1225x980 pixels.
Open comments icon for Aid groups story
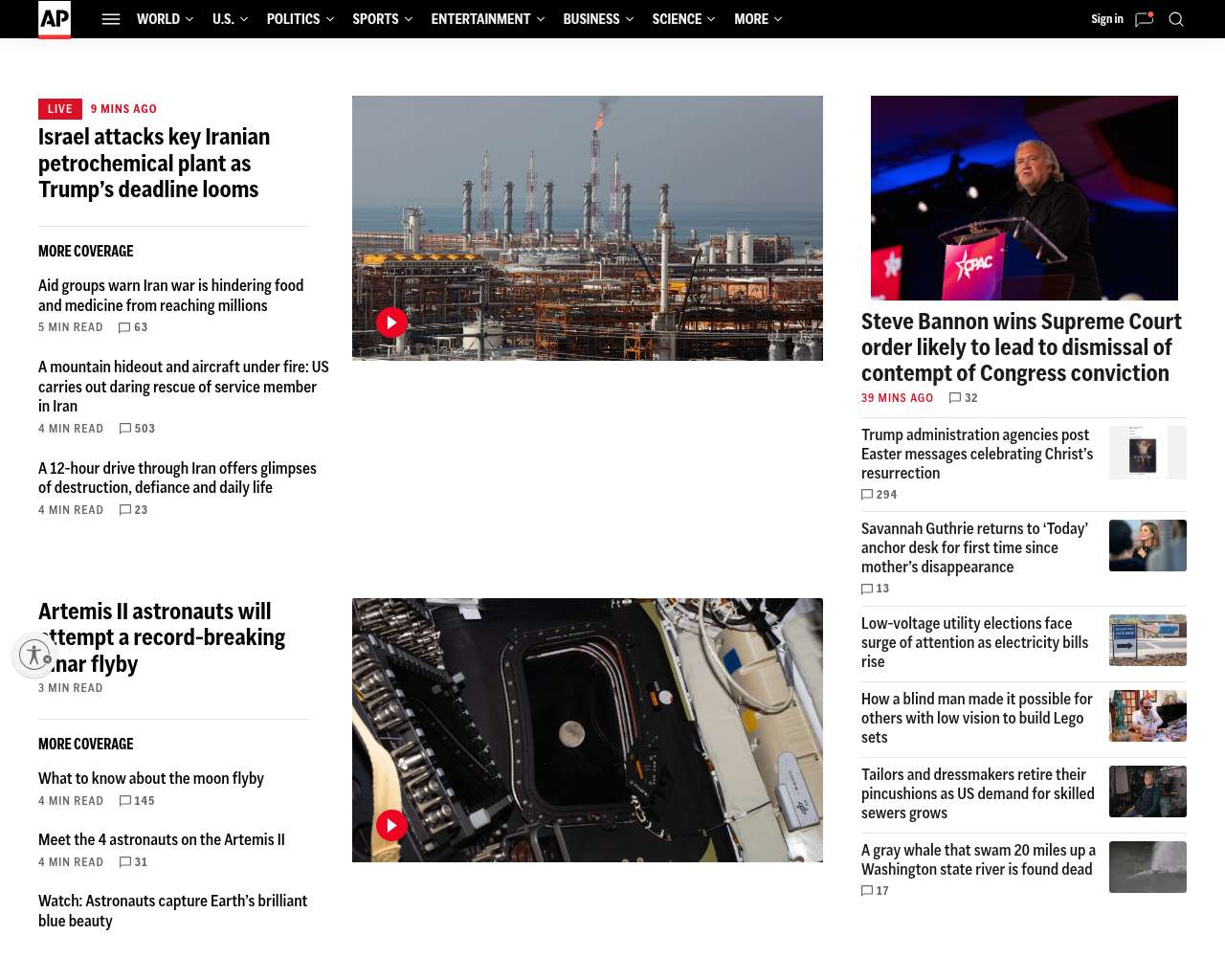(x=124, y=327)
